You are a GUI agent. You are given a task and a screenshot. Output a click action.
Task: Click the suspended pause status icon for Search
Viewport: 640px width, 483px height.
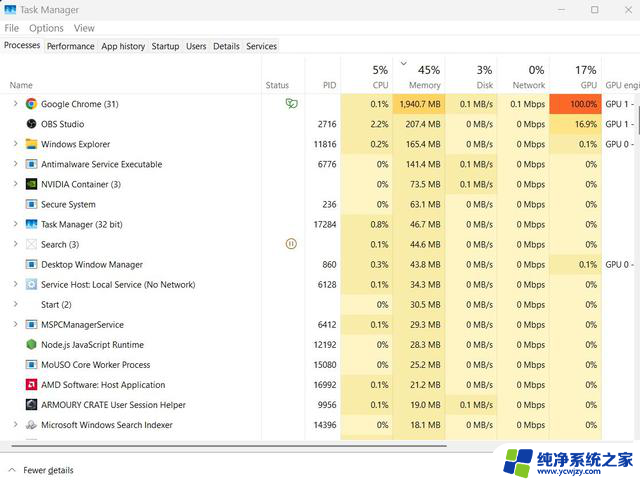(x=291, y=244)
